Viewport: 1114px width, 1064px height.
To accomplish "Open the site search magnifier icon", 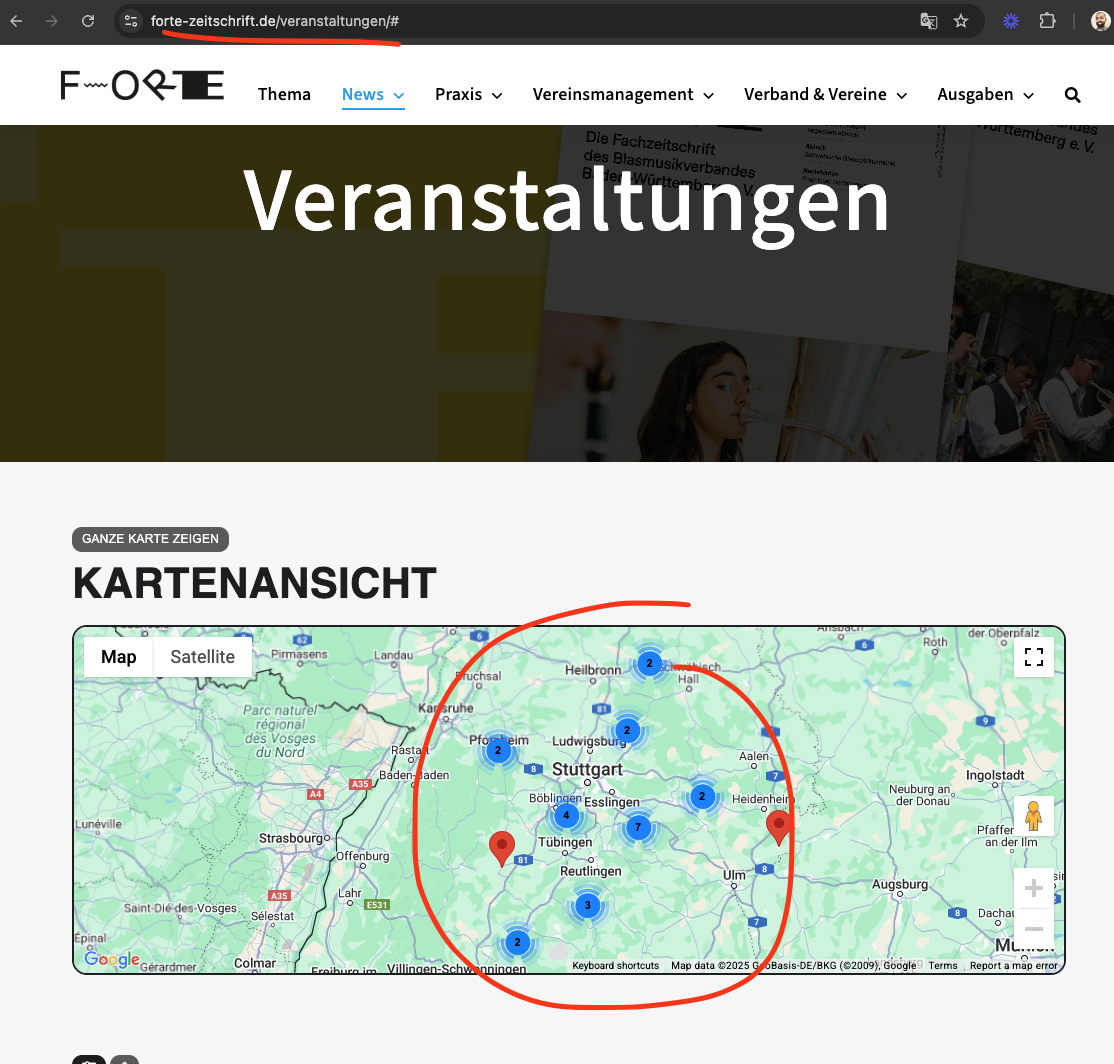I will (1073, 95).
